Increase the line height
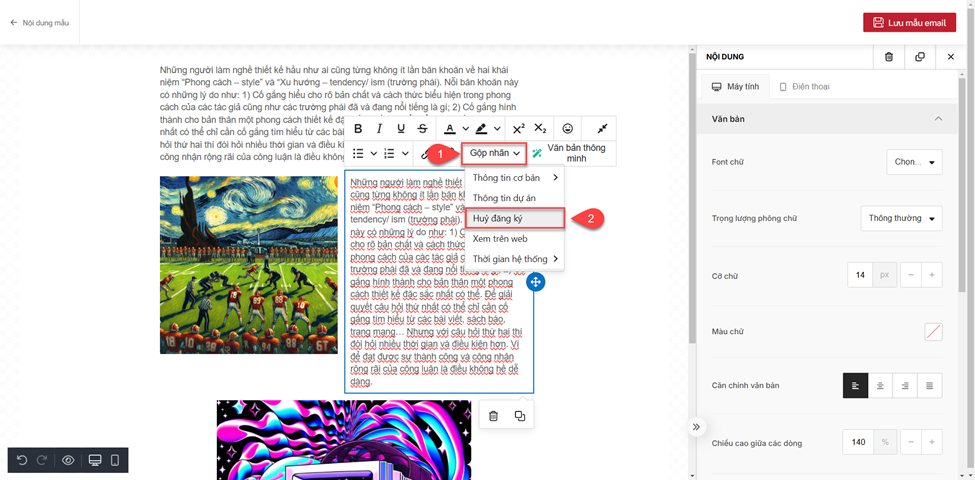 (931, 442)
